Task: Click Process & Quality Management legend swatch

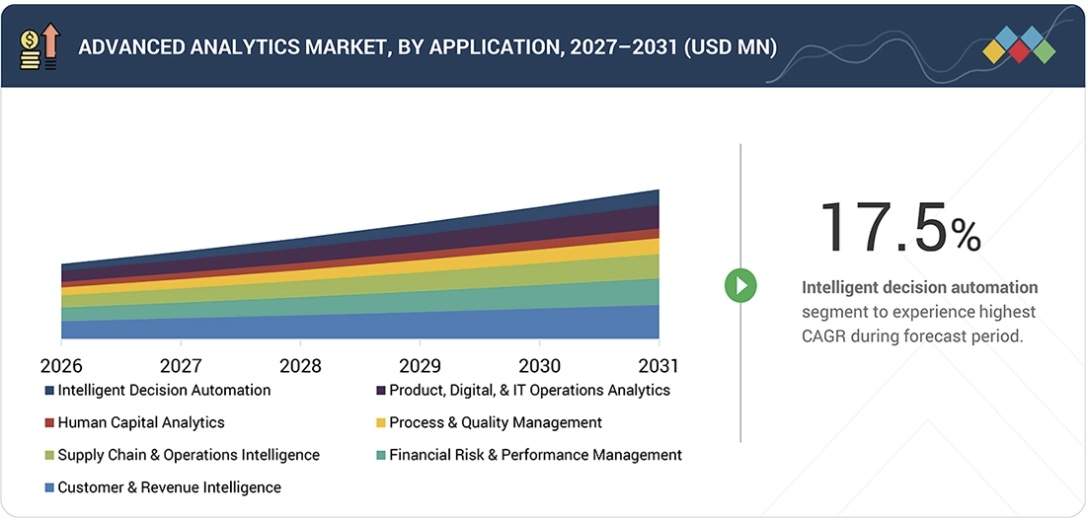Action: click(x=381, y=423)
